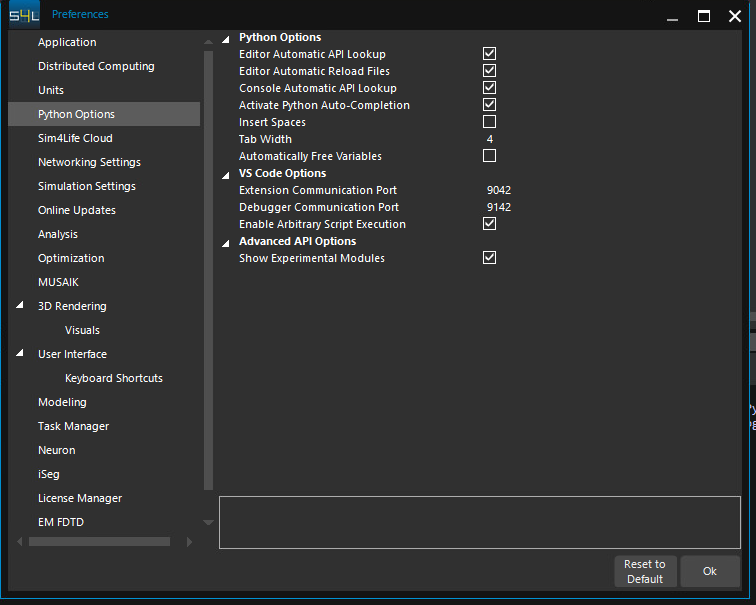Open EM FDTD preferences

tap(61, 522)
